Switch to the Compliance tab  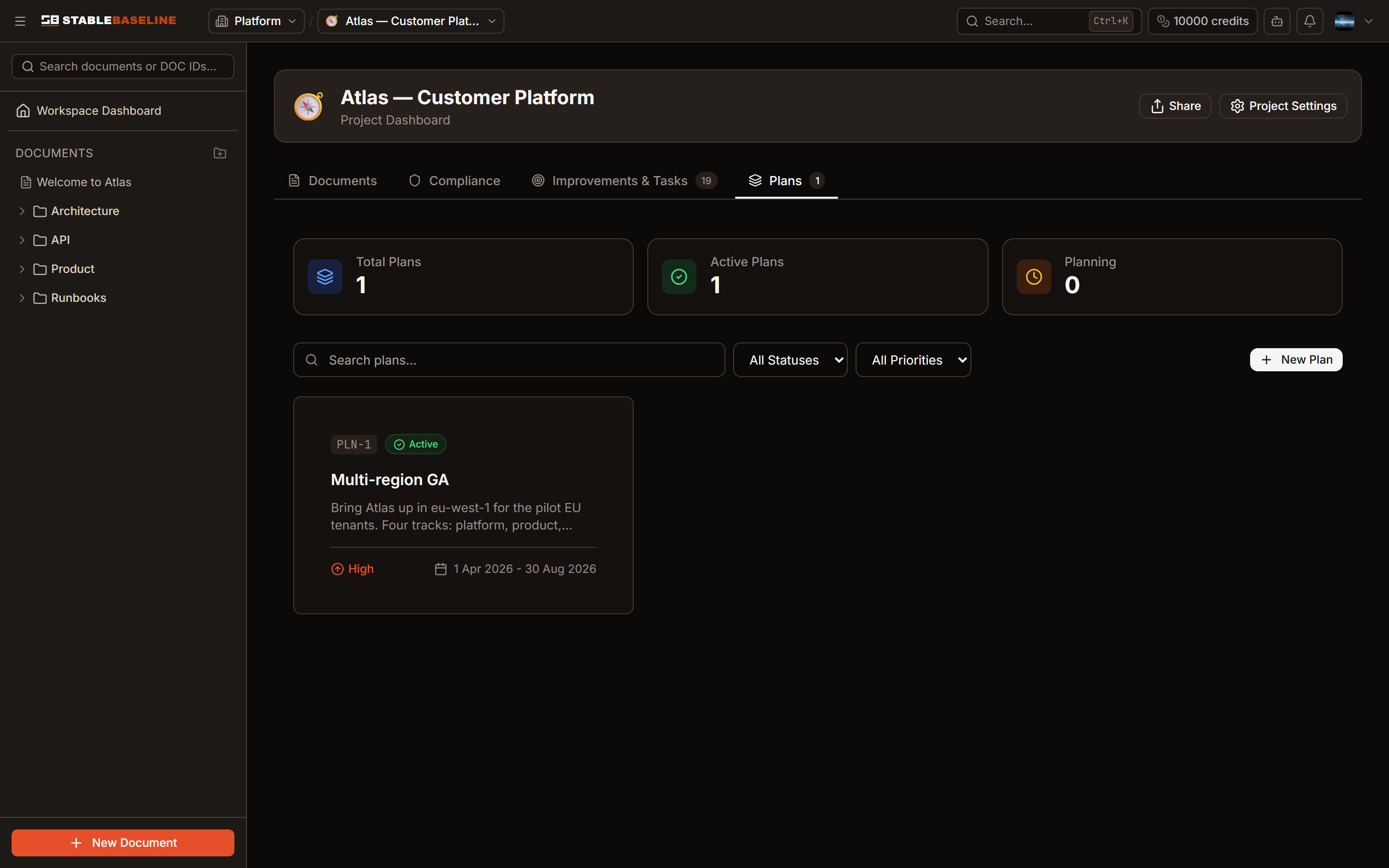(x=454, y=181)
